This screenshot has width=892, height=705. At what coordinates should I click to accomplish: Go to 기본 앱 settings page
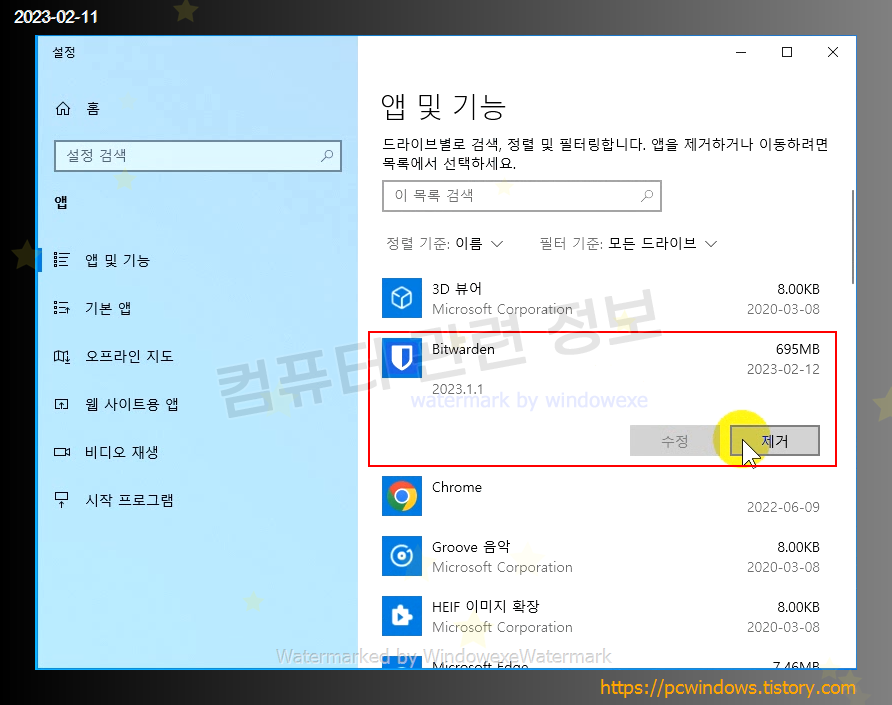(x=108, y=308)
